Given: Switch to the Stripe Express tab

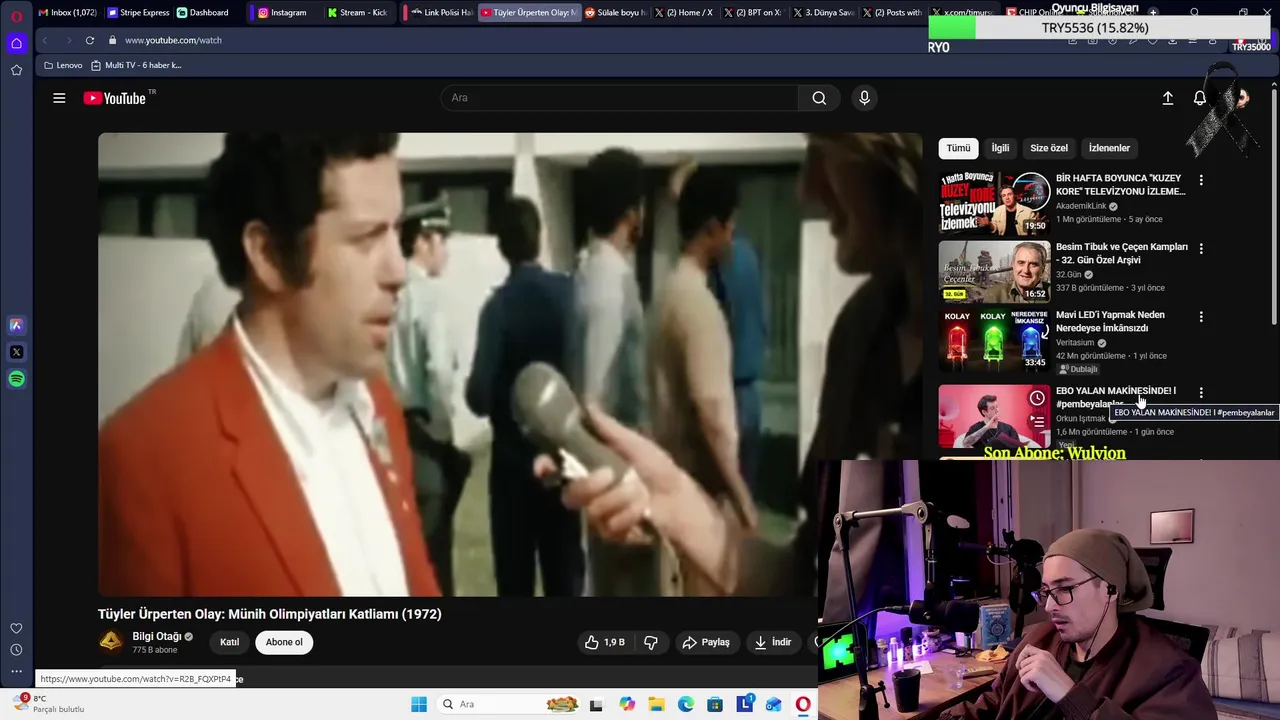Looking at the screenshot, I should pyautogui.click(x=138, y=12).
